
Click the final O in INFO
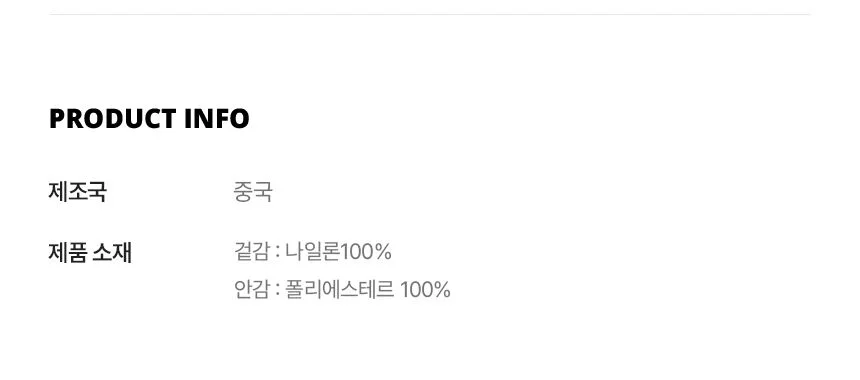(x=239, y=119)
